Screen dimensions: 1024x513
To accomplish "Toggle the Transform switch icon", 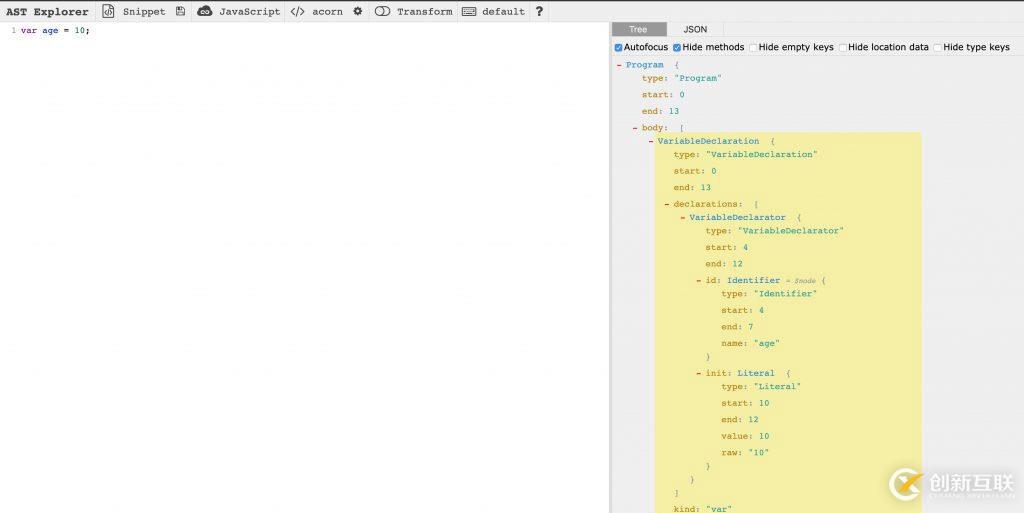I will pos(383,11).
